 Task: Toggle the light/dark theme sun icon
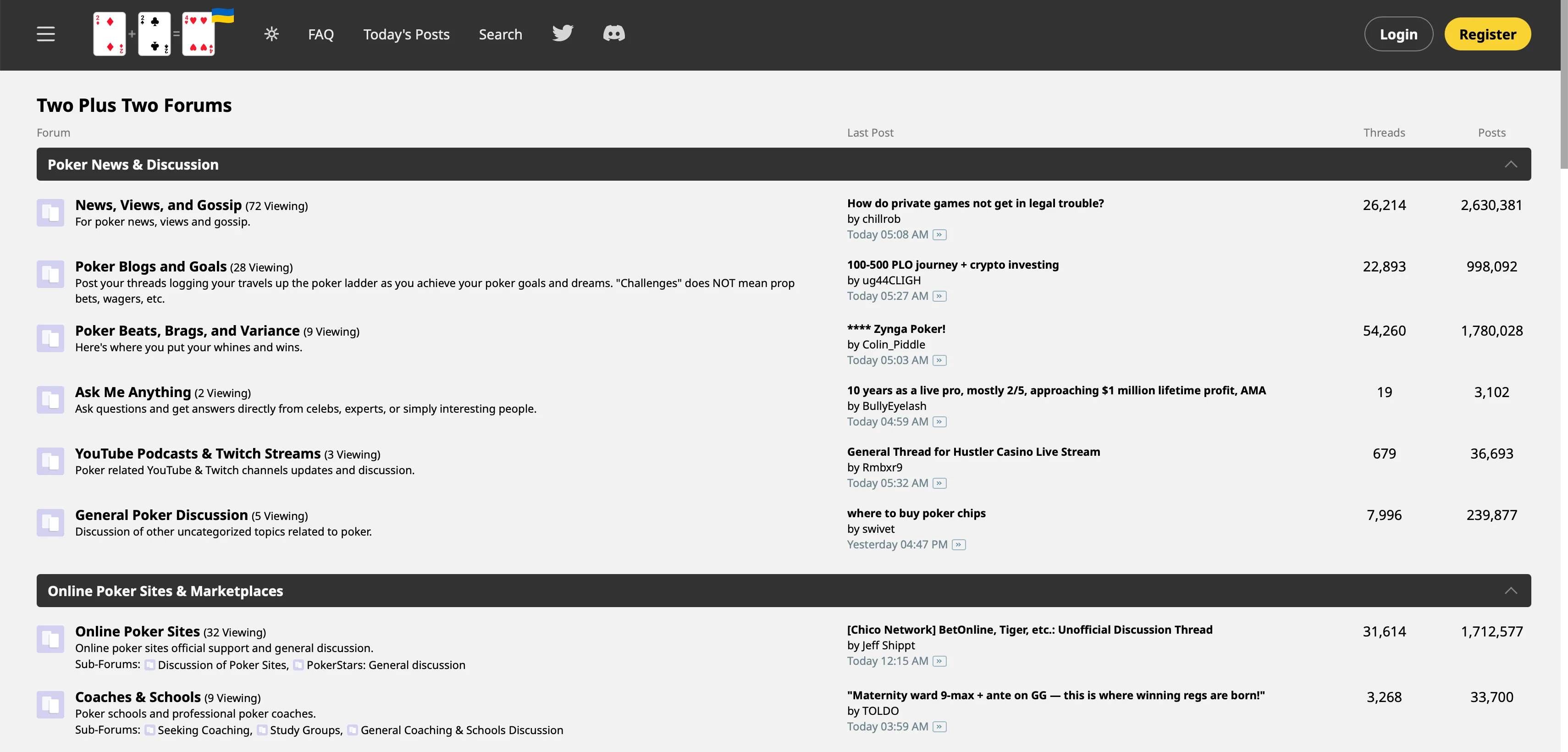pyautogui.click(x=271, y=34)
